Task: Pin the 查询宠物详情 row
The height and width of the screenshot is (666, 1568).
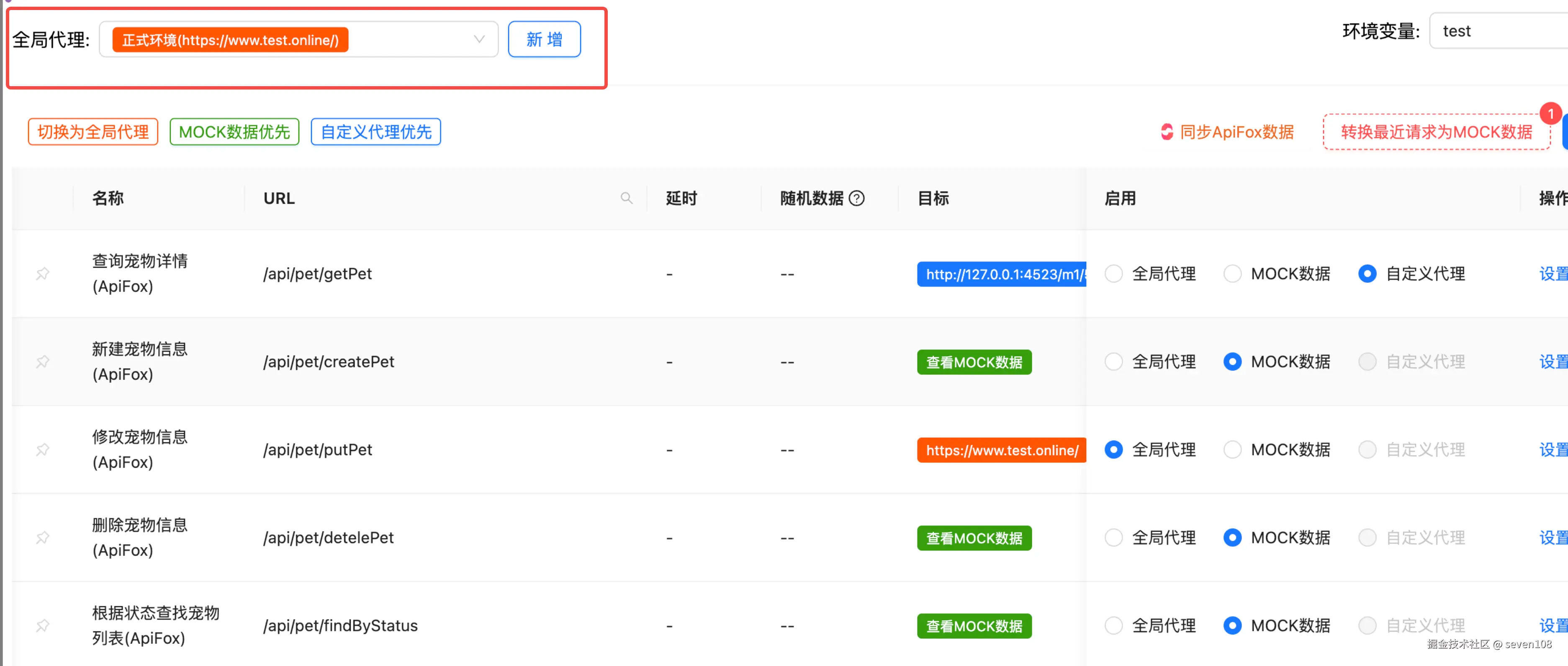Action: [43, 274]
